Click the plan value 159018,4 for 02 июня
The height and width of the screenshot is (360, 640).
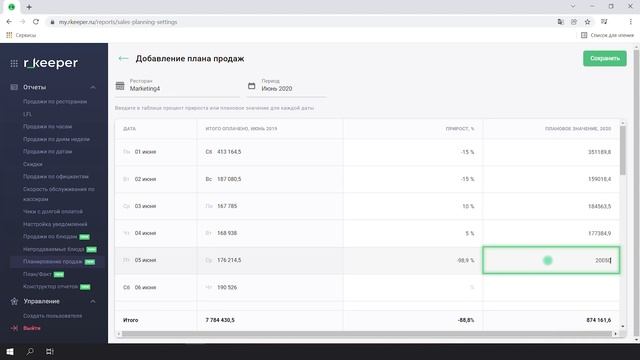click(600, 179)
